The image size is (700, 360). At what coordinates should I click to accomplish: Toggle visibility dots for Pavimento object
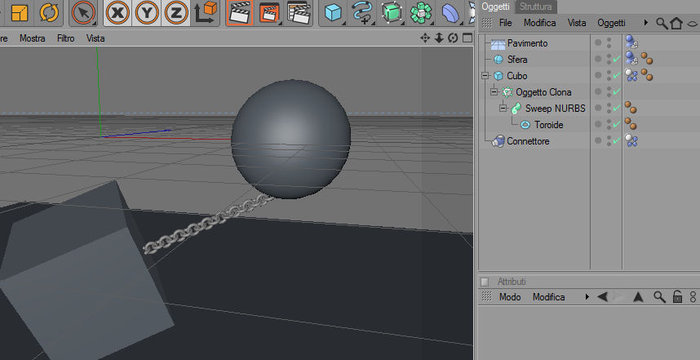pos(608,43)
